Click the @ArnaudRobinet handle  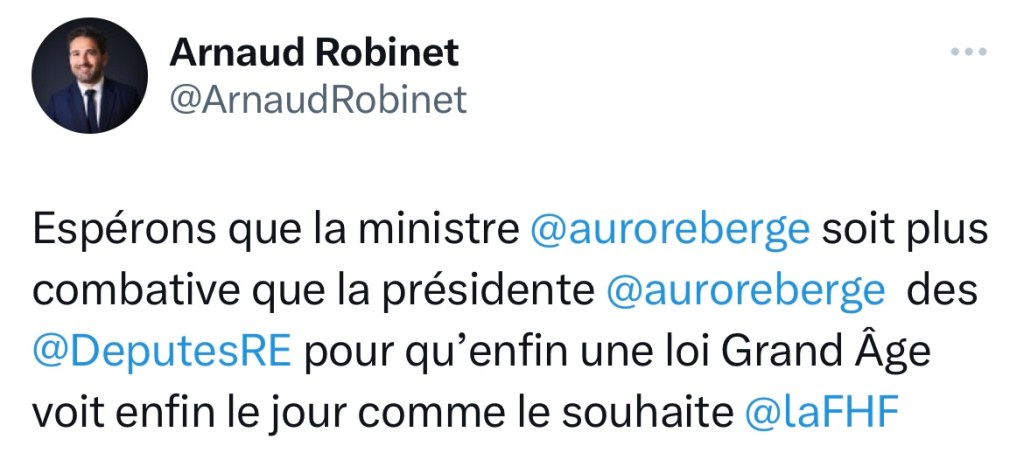click(x=319, y=100)
